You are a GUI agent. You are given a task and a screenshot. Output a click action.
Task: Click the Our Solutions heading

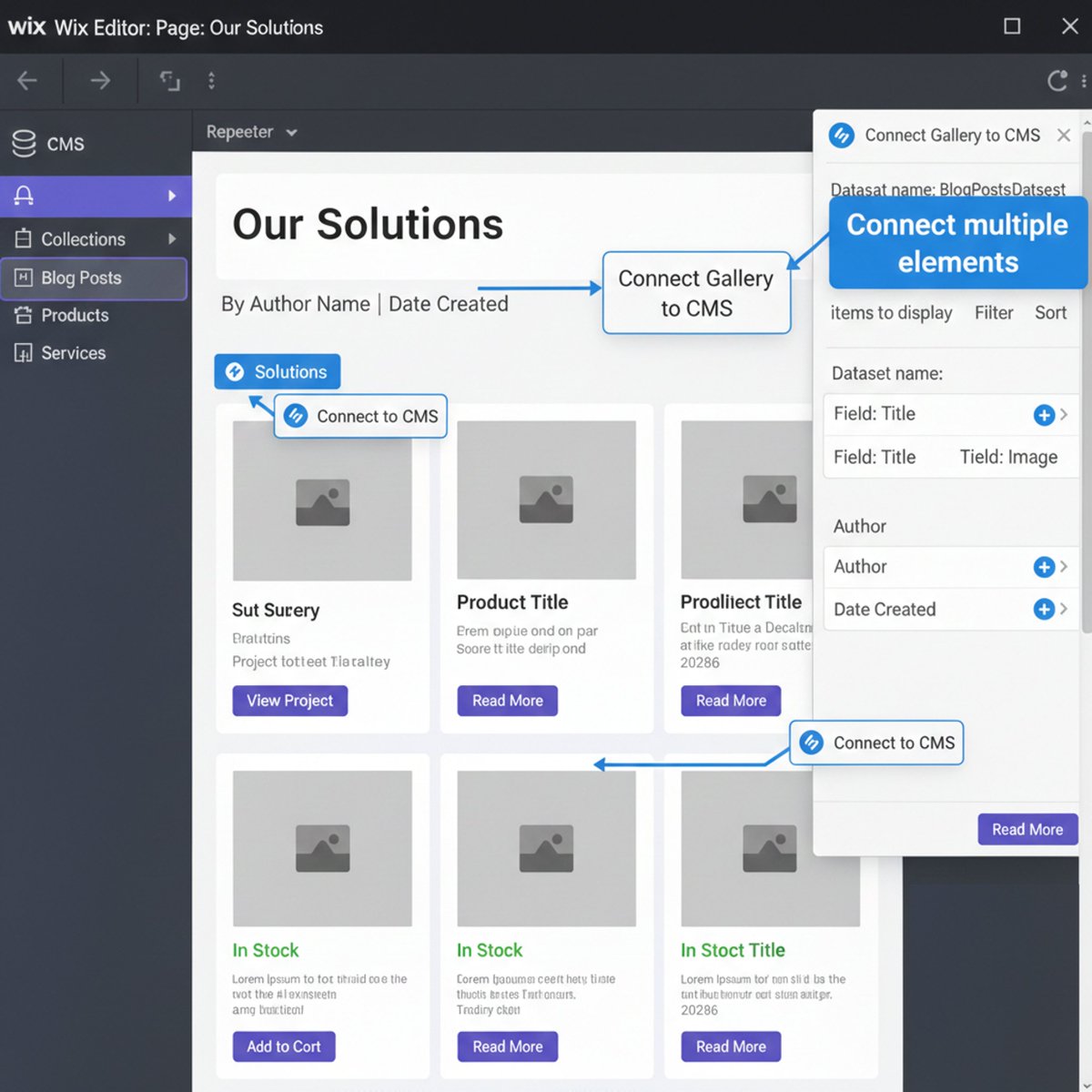[368, 224]
